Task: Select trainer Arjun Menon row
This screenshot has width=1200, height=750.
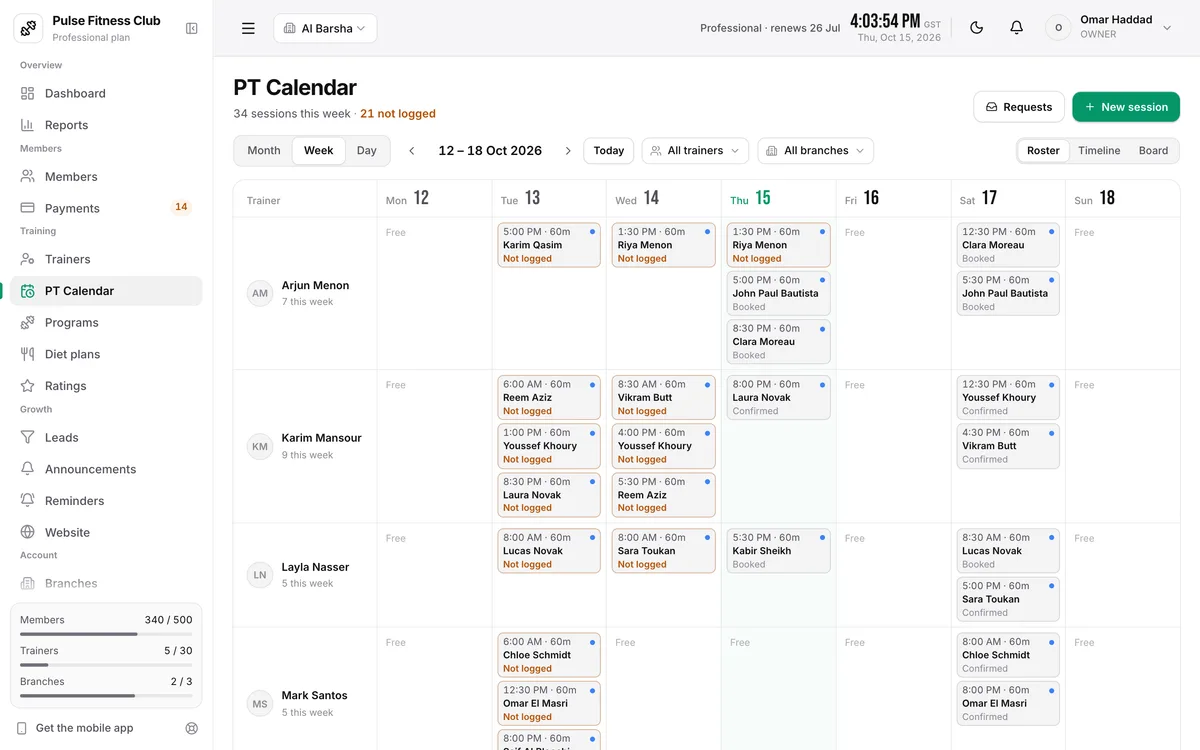Action: click(x=305, y=293)
